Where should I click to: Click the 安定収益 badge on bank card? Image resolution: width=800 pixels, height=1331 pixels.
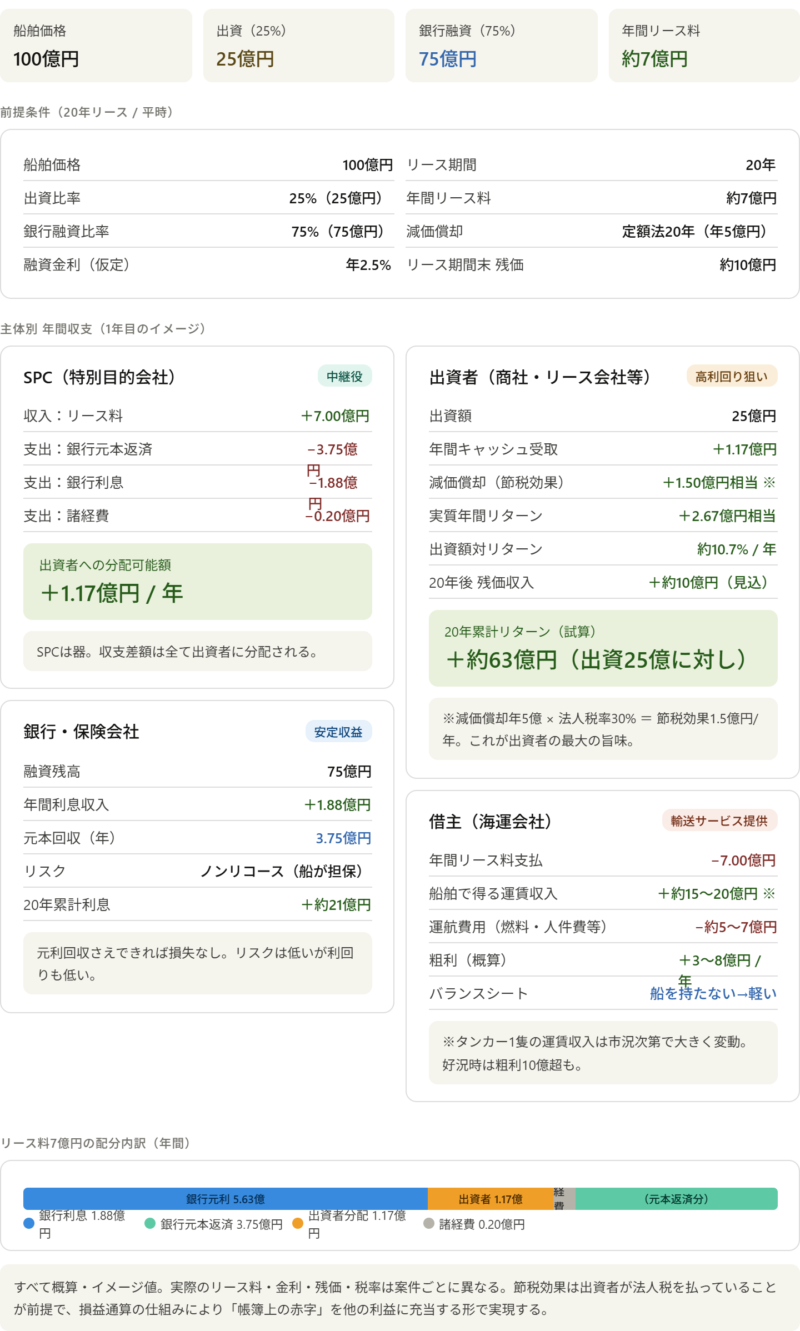[338, 731]
